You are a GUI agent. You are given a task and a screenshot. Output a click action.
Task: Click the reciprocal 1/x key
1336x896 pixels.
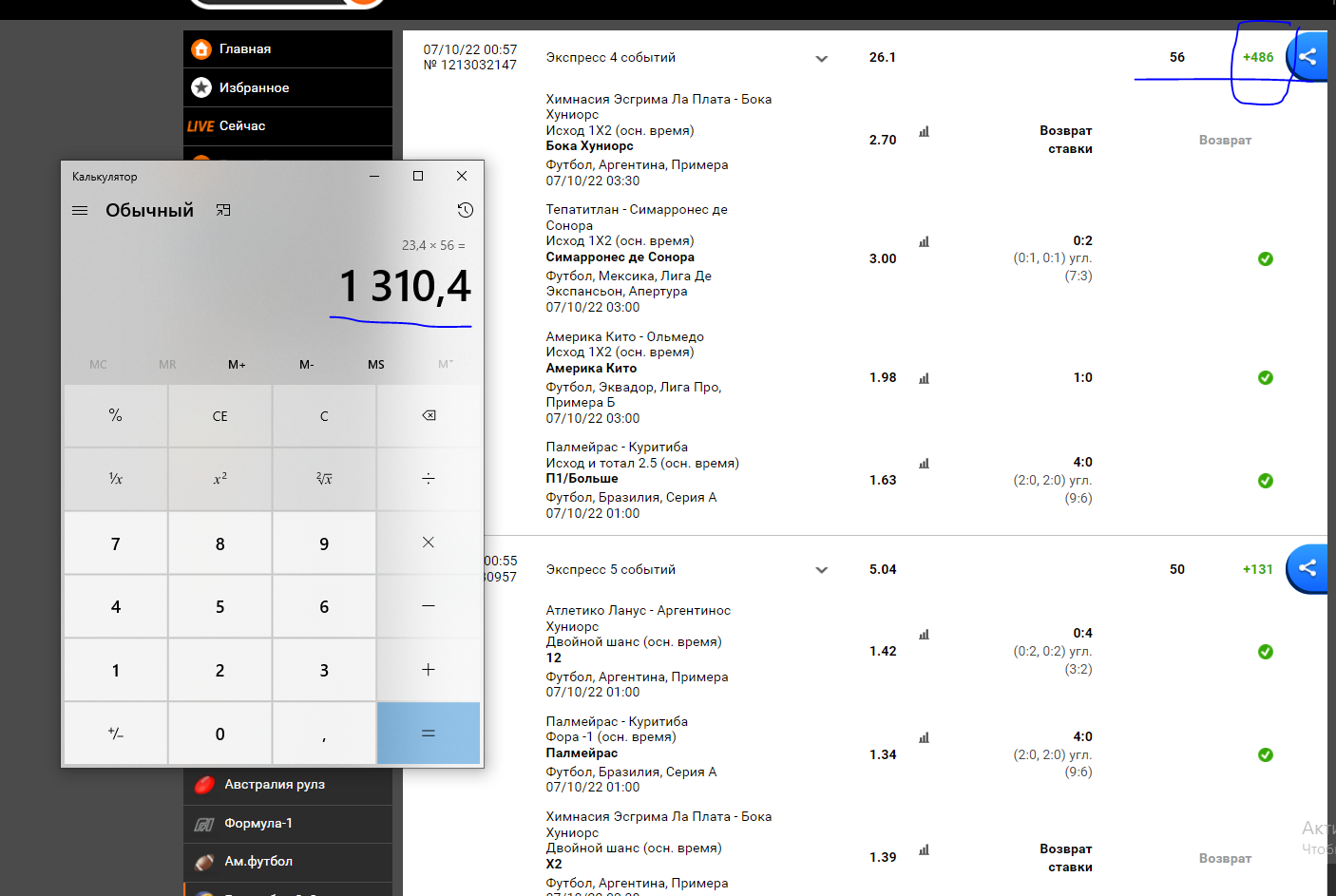click(x=116, y=479)
